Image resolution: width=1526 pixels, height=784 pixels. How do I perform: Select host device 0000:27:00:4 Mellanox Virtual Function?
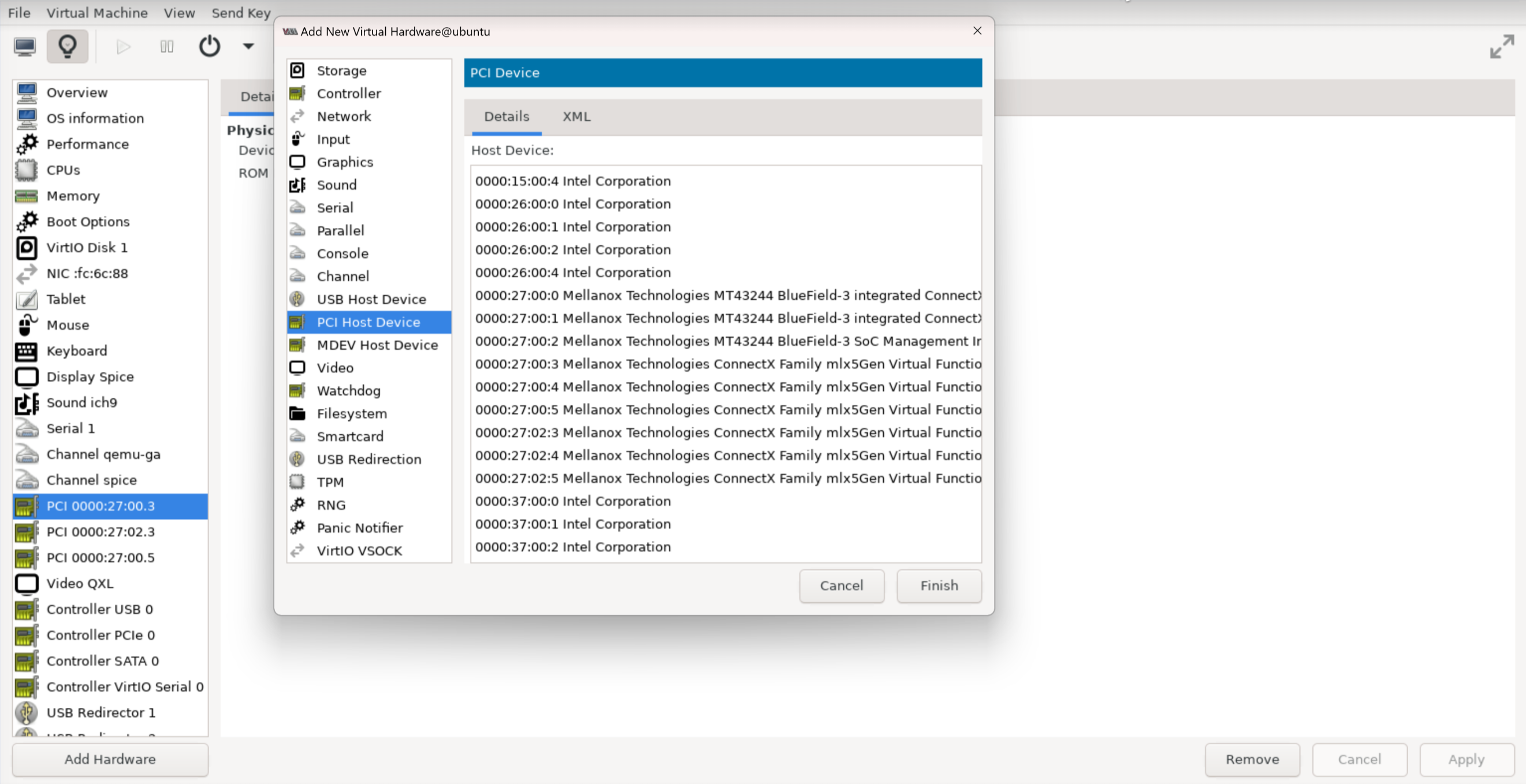coord(727,387)
